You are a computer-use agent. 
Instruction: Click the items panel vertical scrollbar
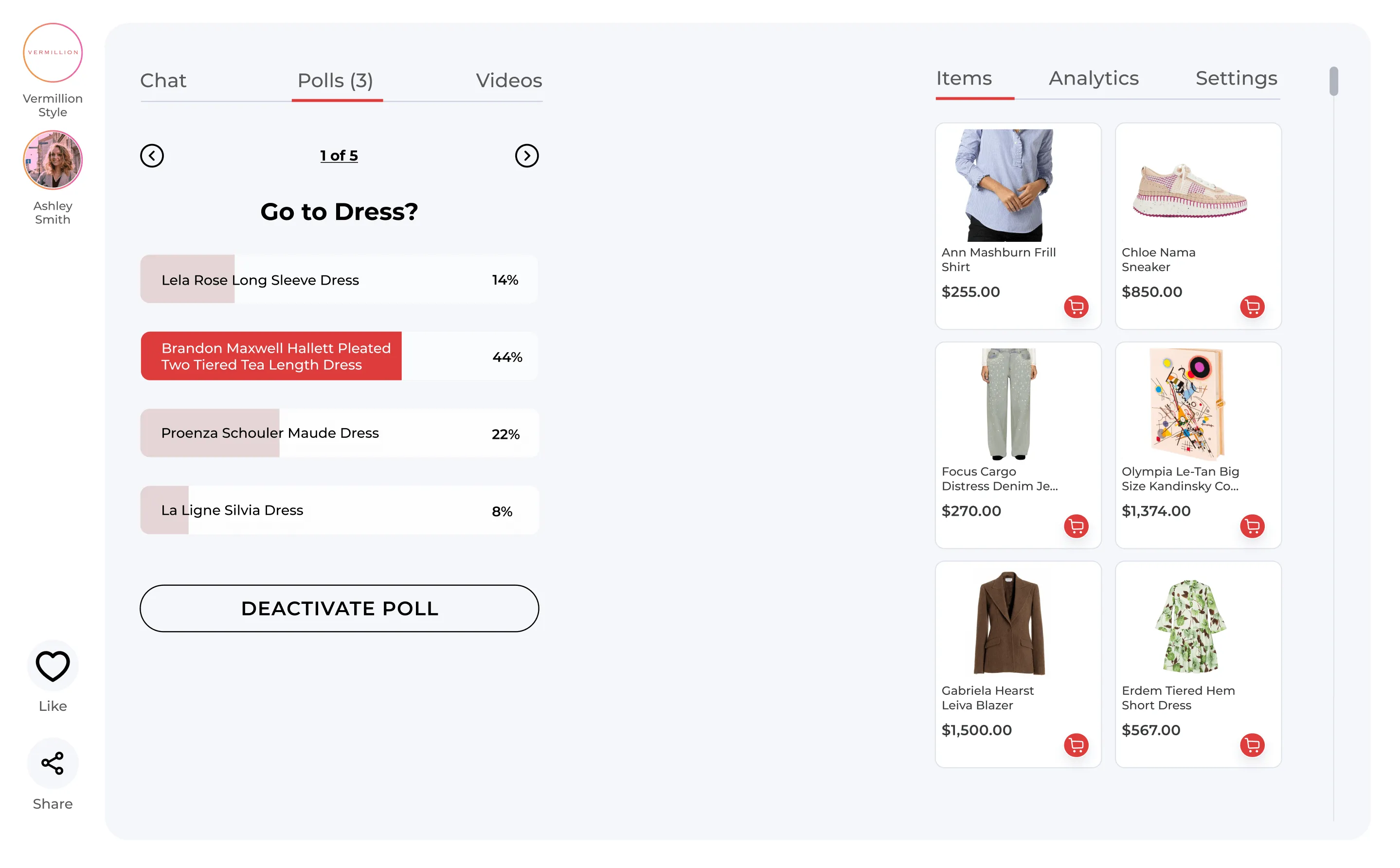[x=1333, y=82]
